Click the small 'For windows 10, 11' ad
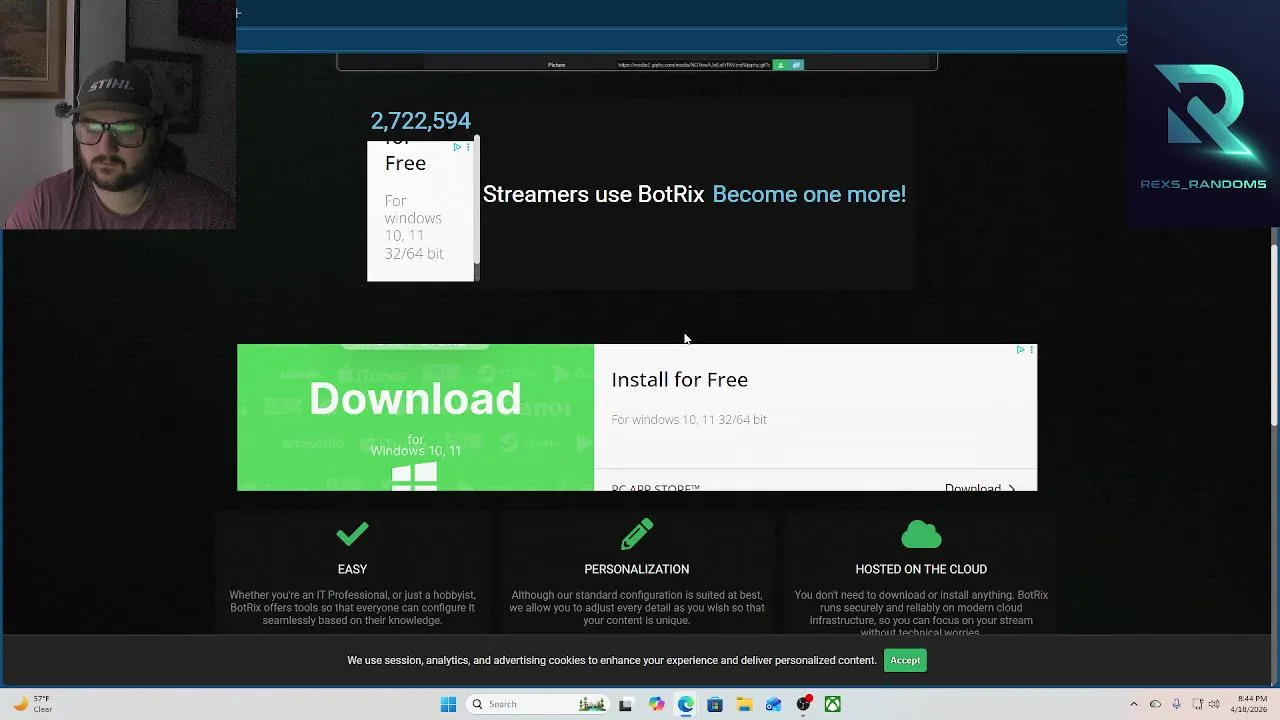 point(421,211)
